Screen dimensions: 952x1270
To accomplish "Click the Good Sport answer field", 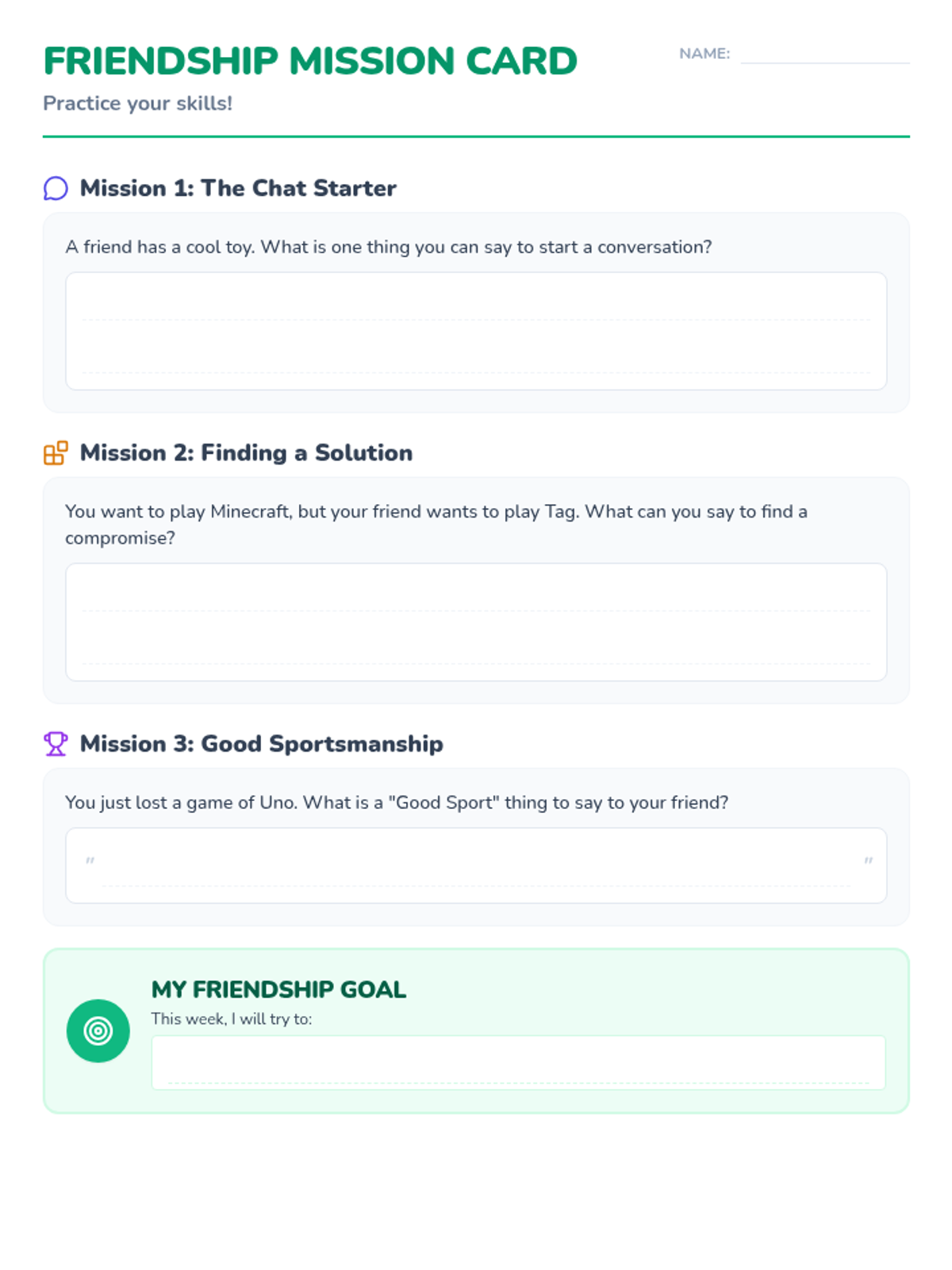I will 476,866.
